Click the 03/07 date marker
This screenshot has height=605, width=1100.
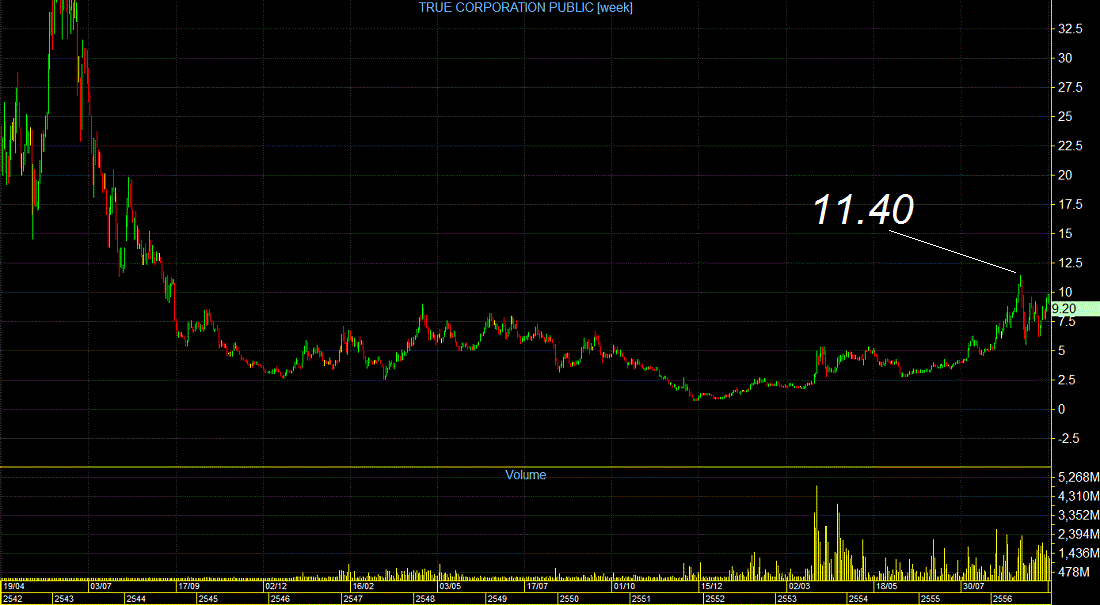101,586
